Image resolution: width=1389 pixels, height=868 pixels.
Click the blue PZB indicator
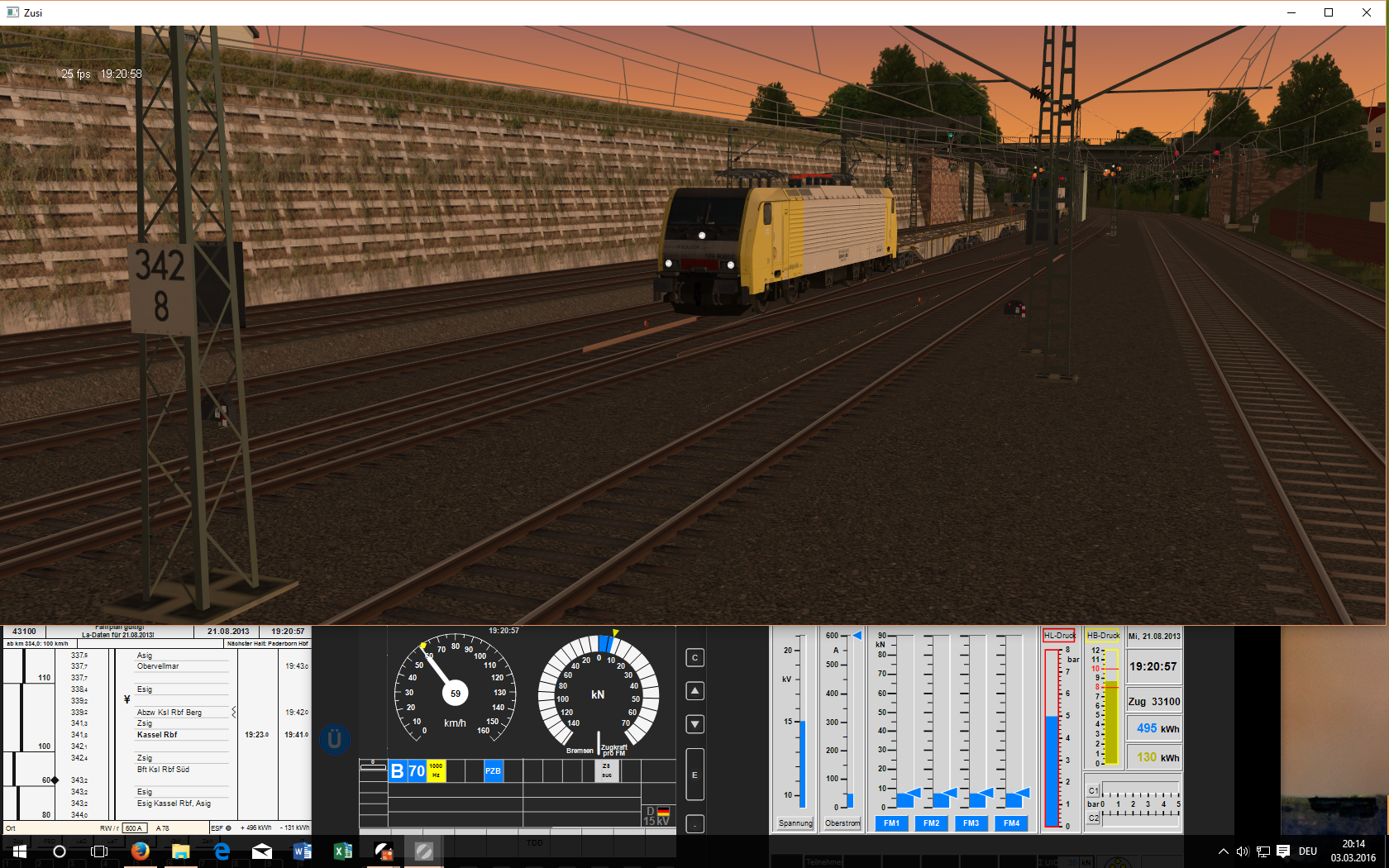[x=493, y=771]
